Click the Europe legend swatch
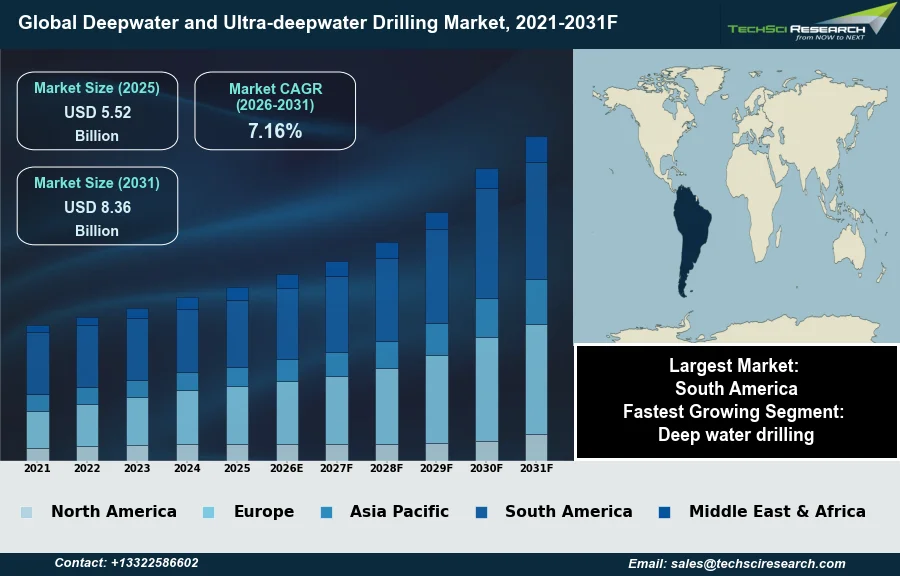This screenshot has height=576, width=900. click(209, 512)
